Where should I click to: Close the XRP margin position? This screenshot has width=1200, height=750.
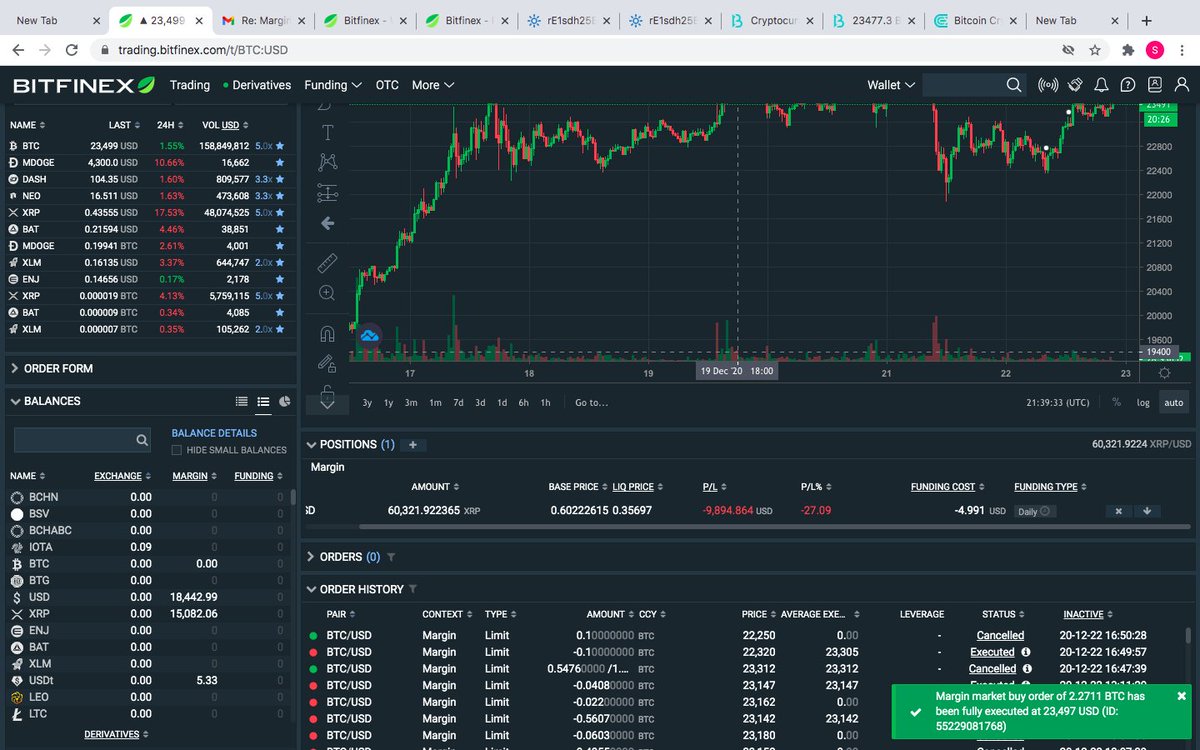point(1118,511)
